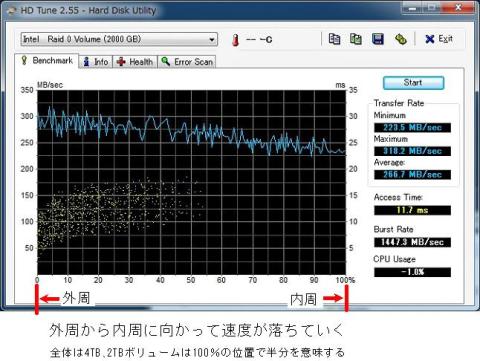Open the Intel Raid 0 Volume drive dropdown
This screenshot has height=361, width=480.
point(119,39)
